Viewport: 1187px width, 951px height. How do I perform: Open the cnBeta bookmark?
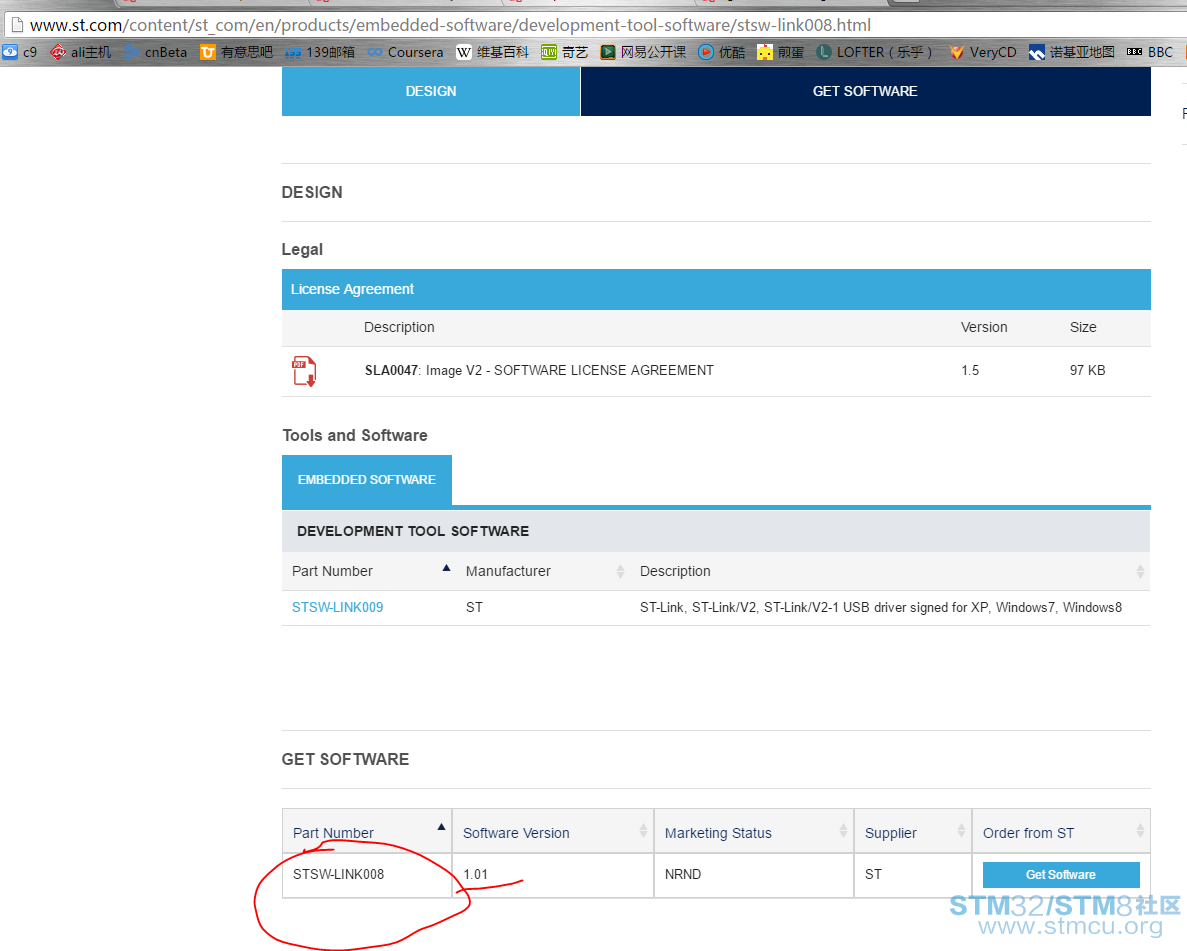156,52
